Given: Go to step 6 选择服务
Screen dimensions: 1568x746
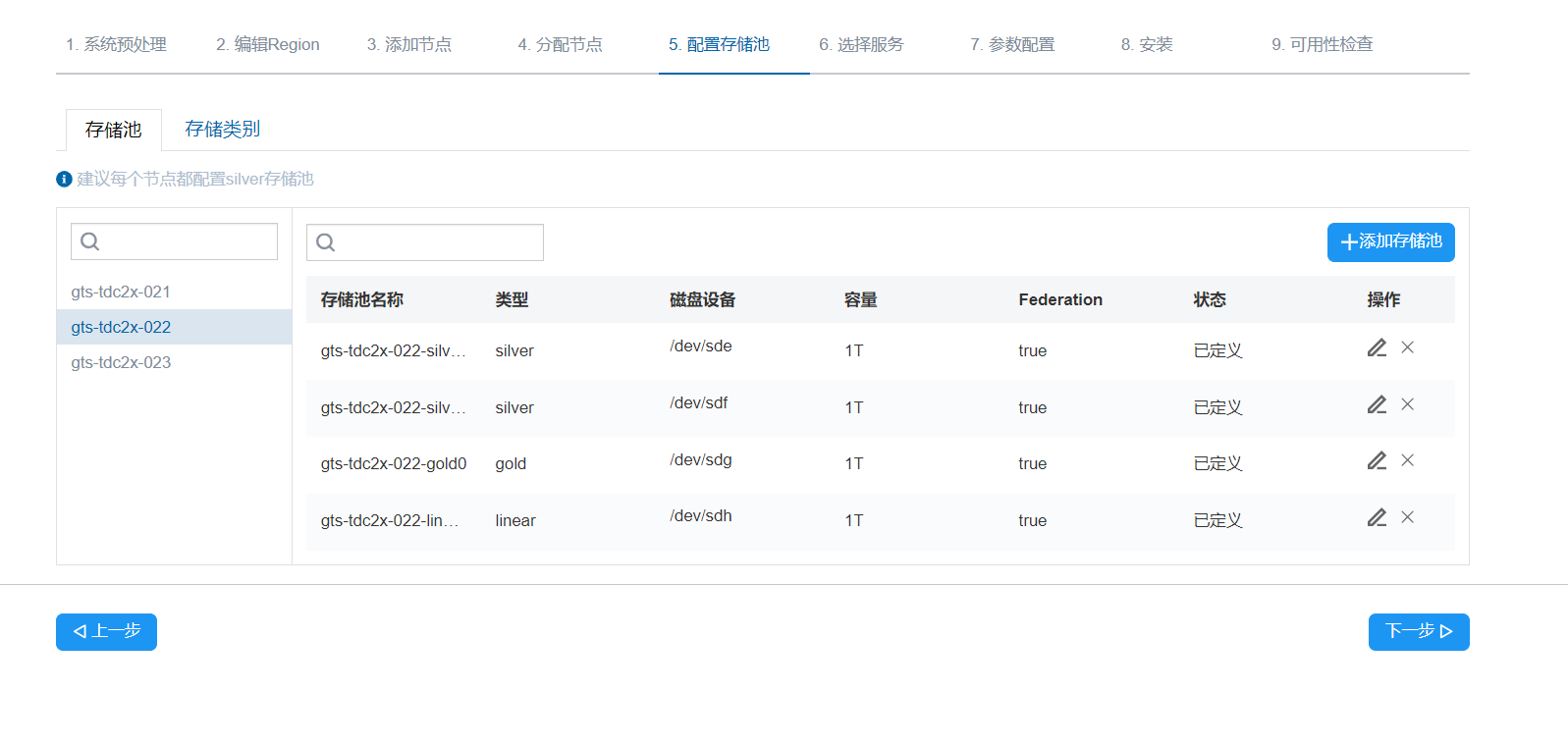Looking at the screenshot, I should tap(861, 44).
